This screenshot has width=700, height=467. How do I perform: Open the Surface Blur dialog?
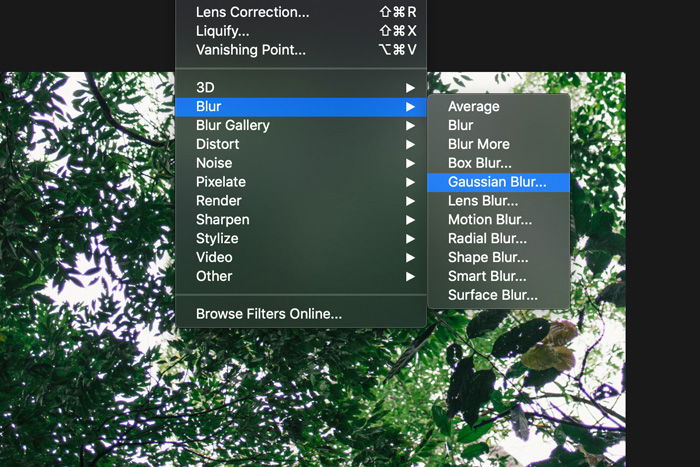[x=498, y=295]
